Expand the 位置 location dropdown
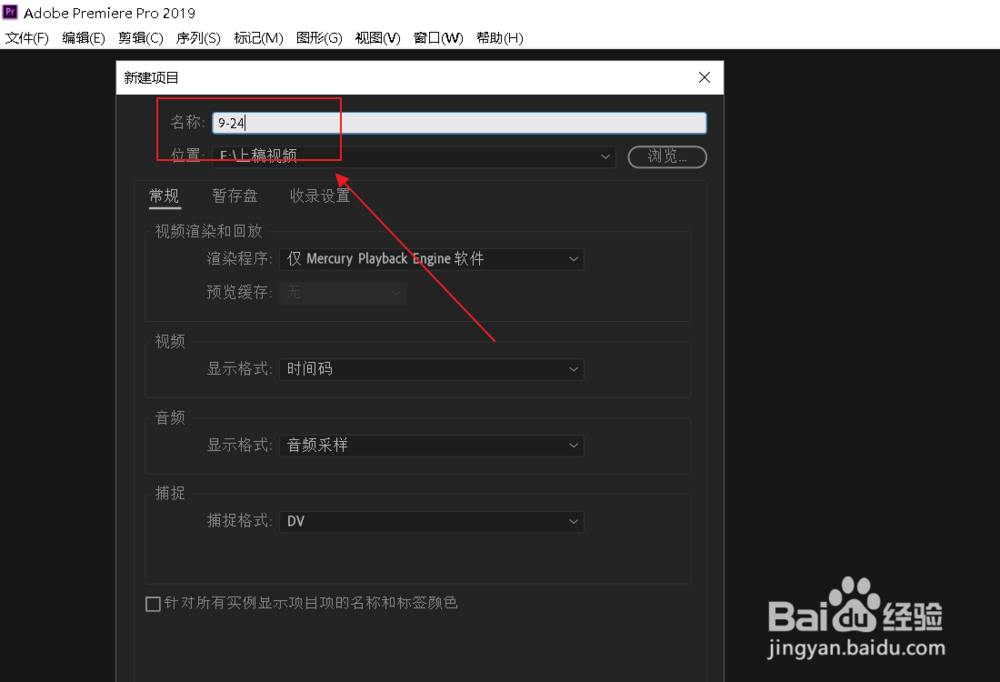The image size is (1000, 682). (x=414, y=156)
